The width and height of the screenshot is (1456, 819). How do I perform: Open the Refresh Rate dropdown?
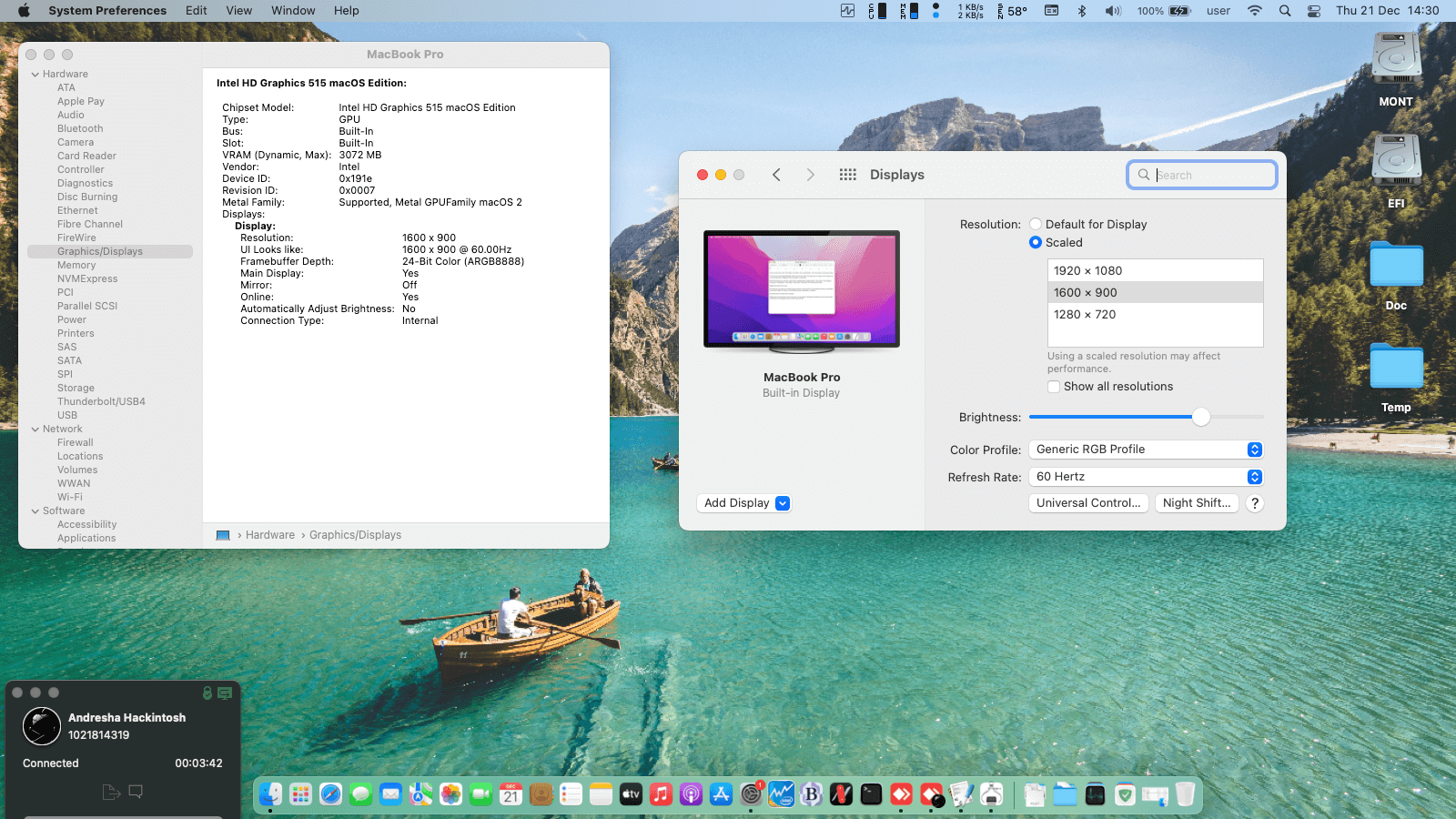coord(1146,476)
